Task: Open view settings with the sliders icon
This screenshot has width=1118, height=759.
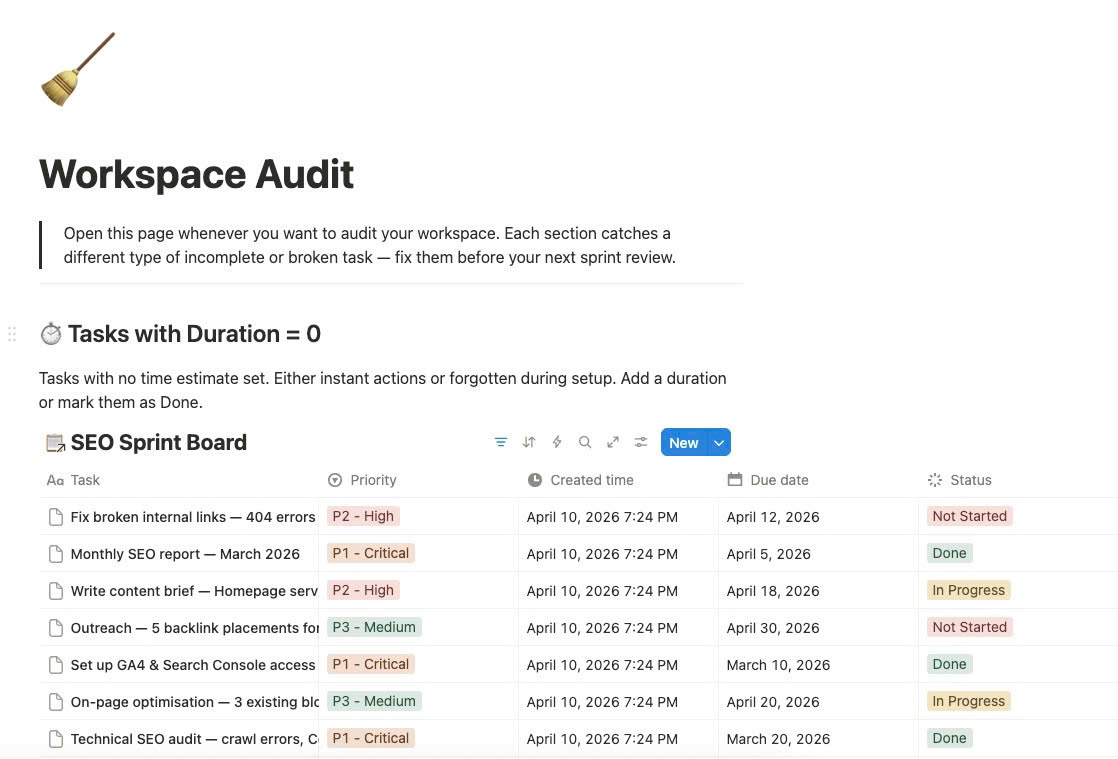Action: click(641, 442)
